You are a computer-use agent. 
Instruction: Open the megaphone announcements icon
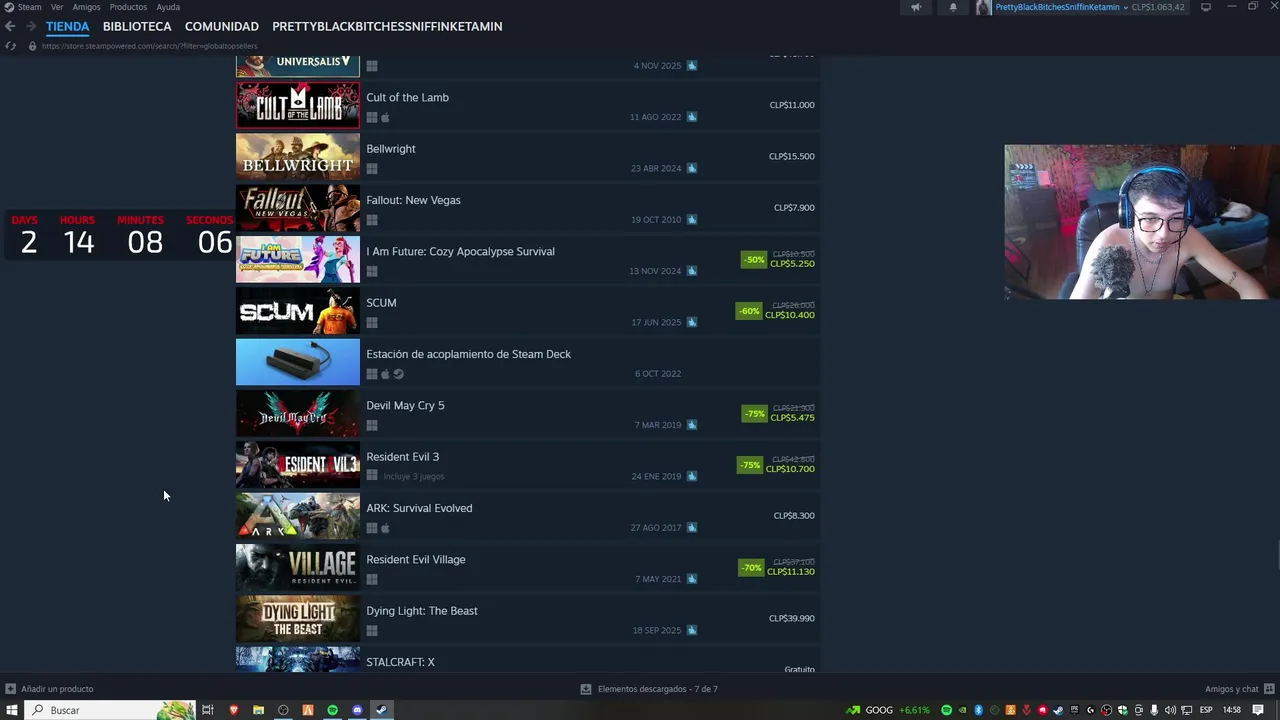(915, 7)
